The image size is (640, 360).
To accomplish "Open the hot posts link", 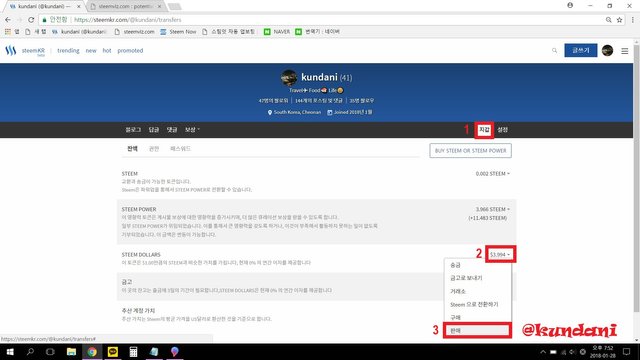I will point(107,51).
